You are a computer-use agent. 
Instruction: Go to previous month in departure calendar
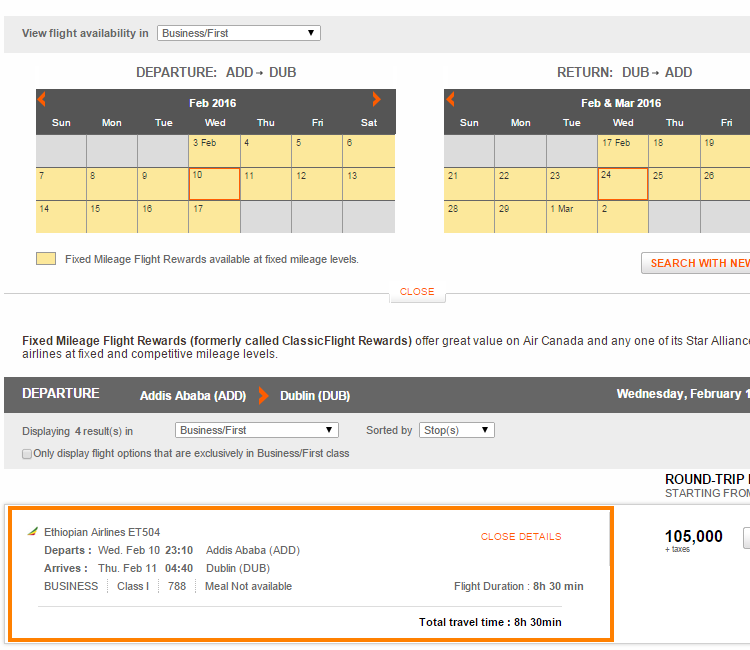pos(42,99)
